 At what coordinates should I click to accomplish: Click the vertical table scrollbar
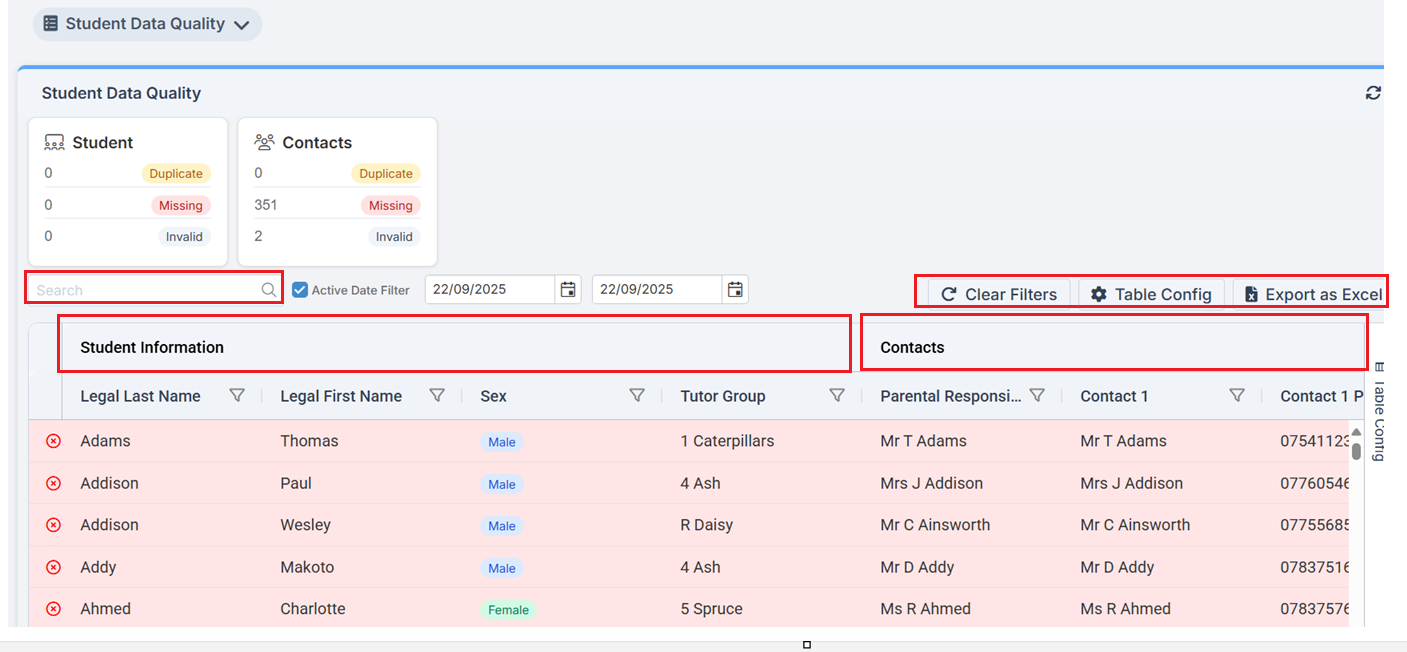coord(1357,450)
